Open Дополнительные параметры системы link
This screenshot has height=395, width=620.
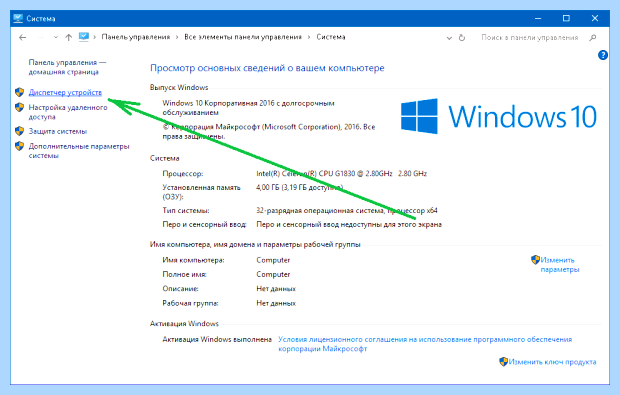coord(79,151)
